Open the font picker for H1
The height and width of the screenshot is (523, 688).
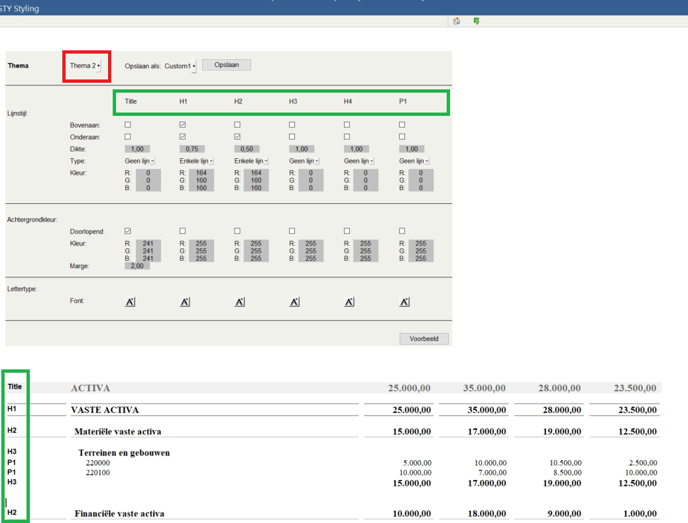click(185, 302)
